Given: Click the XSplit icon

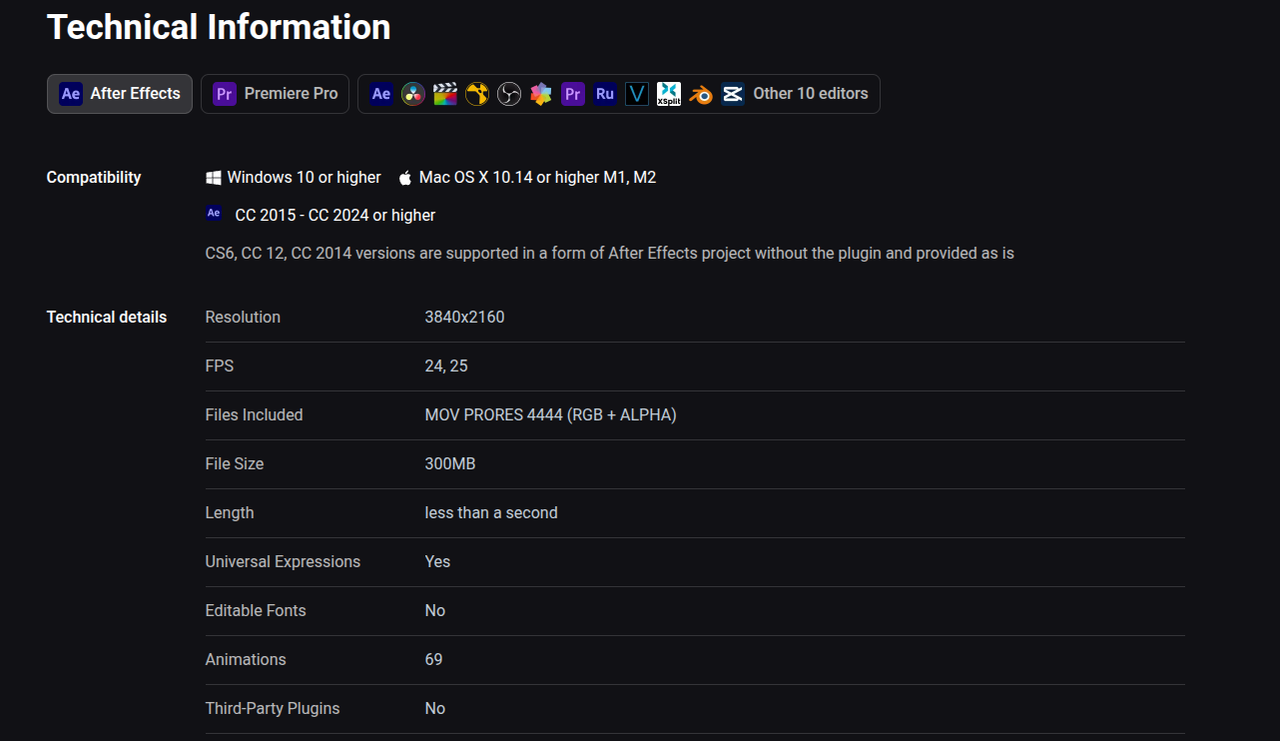Looking at the screenshot, I should click(669, 94).
